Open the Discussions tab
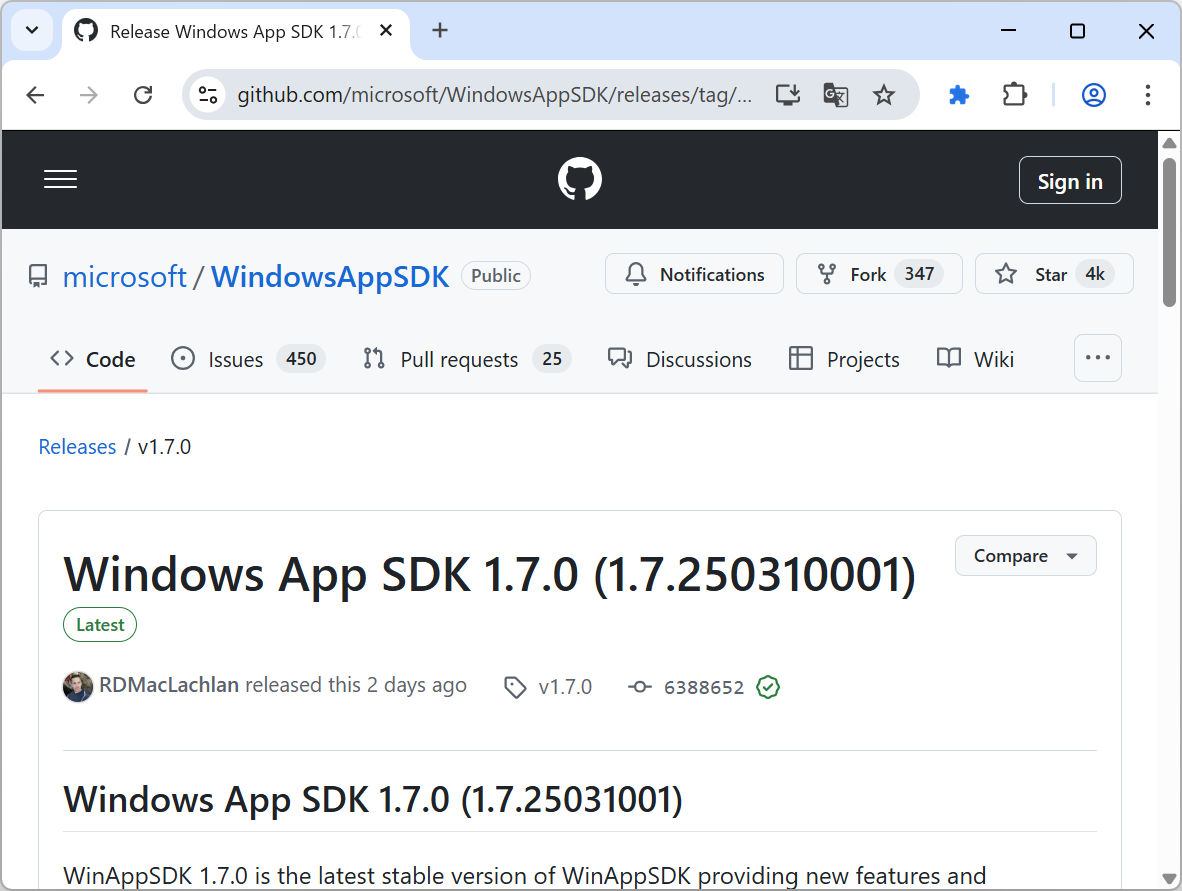Screen dimensions: 1182x891 pyautogui.click(x=698, y=359)
